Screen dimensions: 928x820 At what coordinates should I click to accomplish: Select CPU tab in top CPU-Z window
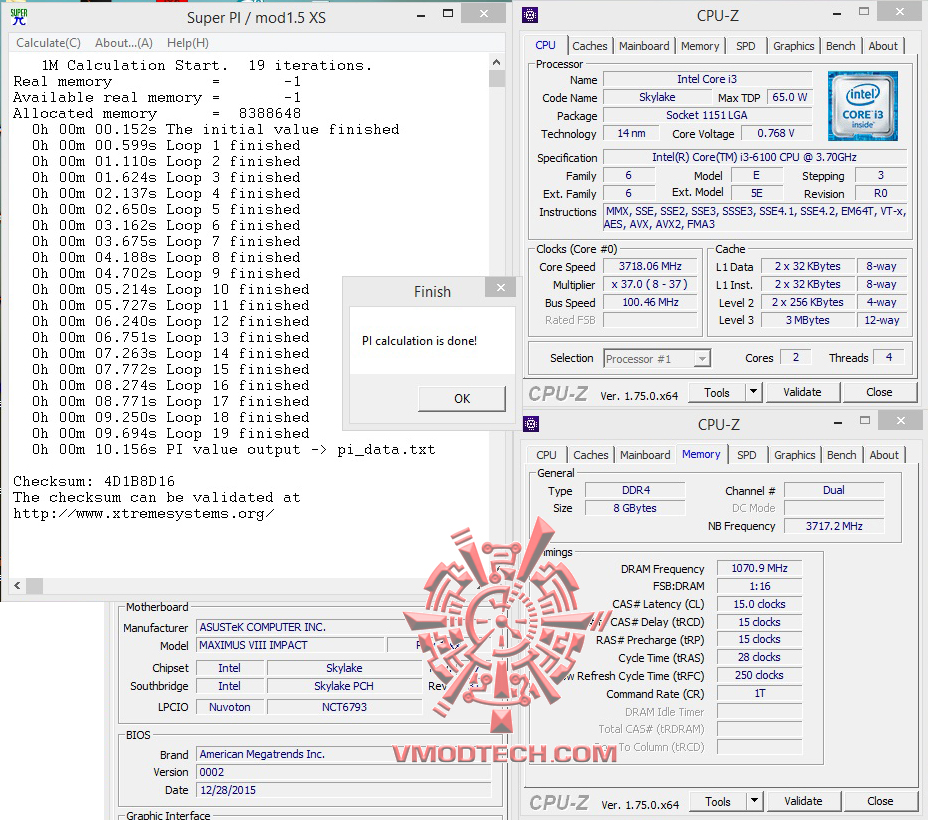[x=545, y=45]
